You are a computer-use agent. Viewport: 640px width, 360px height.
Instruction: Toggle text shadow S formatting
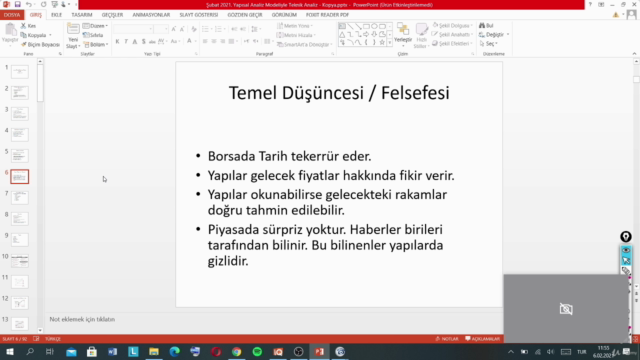pos(143,41)
